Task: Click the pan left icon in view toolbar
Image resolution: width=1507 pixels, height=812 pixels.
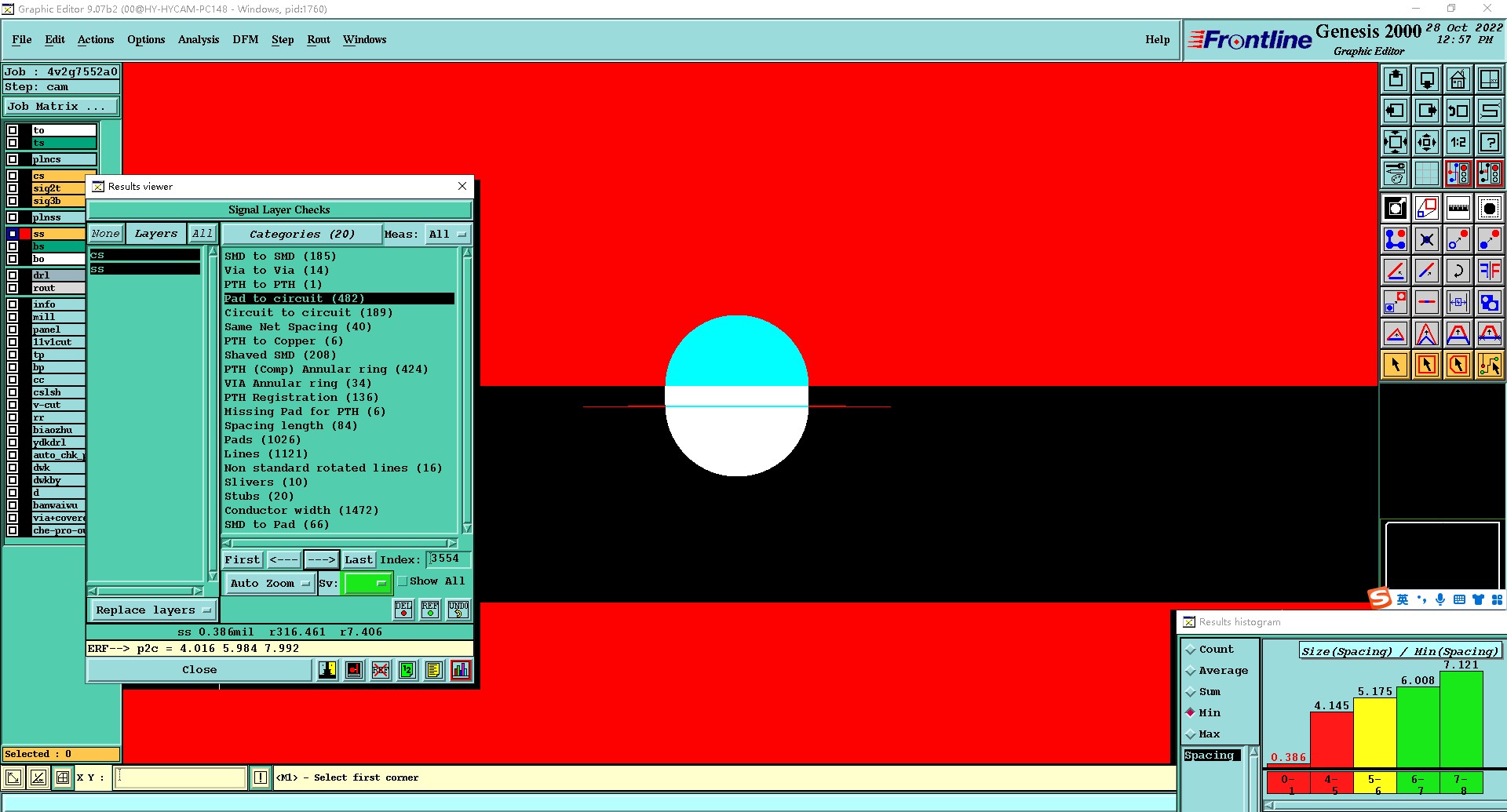Action: point(1396,111)
